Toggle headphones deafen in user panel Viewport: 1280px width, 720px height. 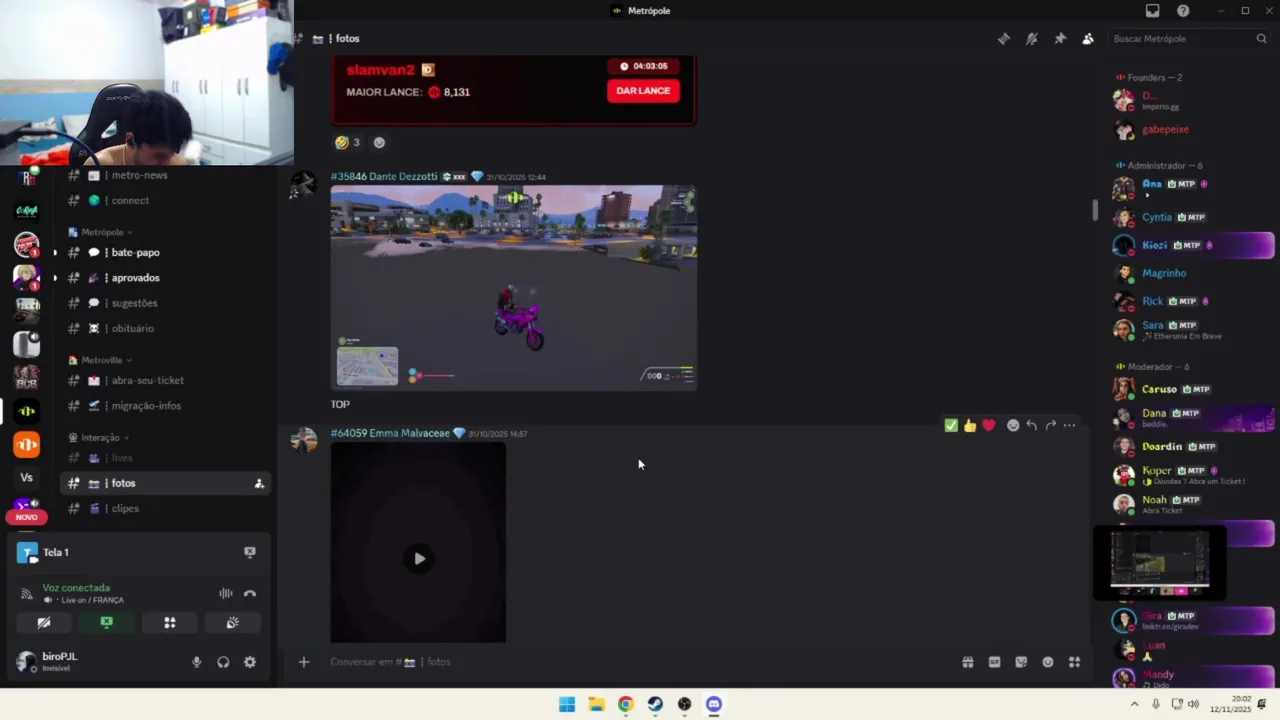point(223,662)
